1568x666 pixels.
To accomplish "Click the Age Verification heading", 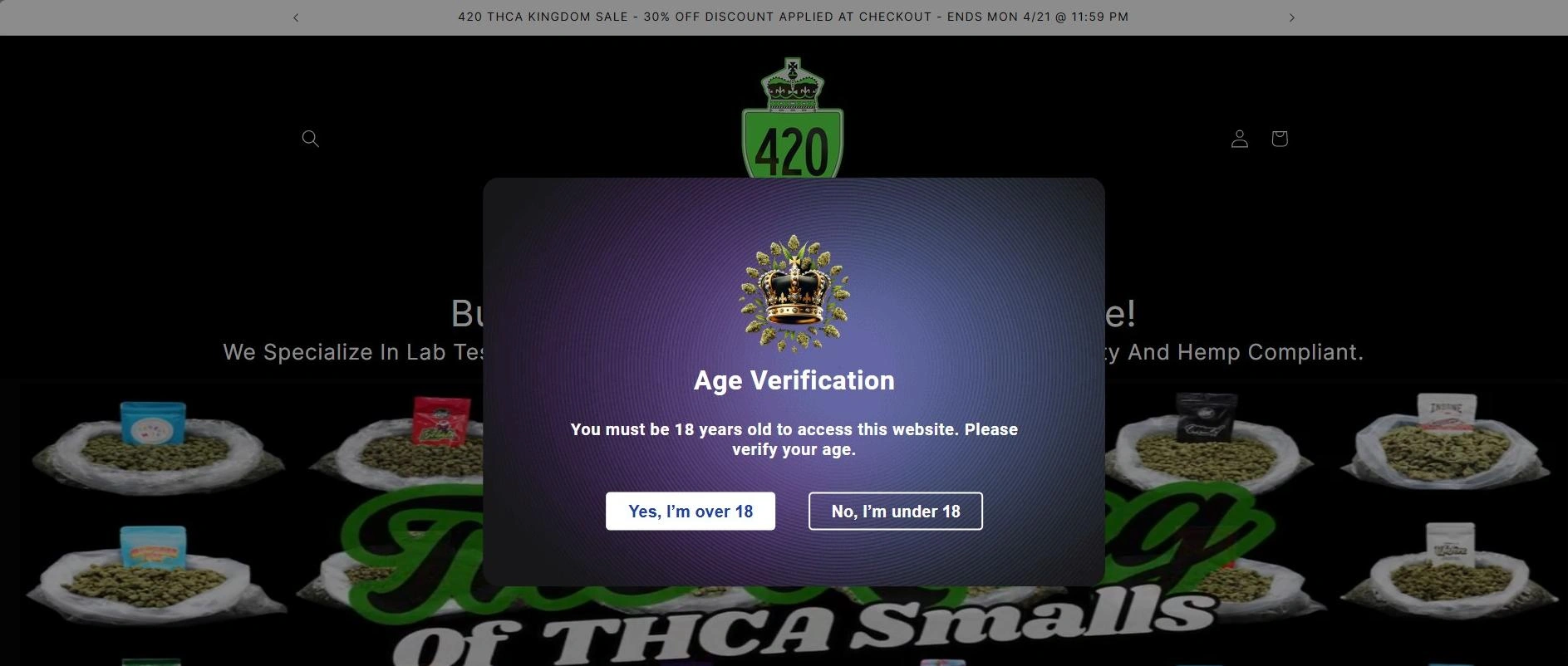I will 794,380.
